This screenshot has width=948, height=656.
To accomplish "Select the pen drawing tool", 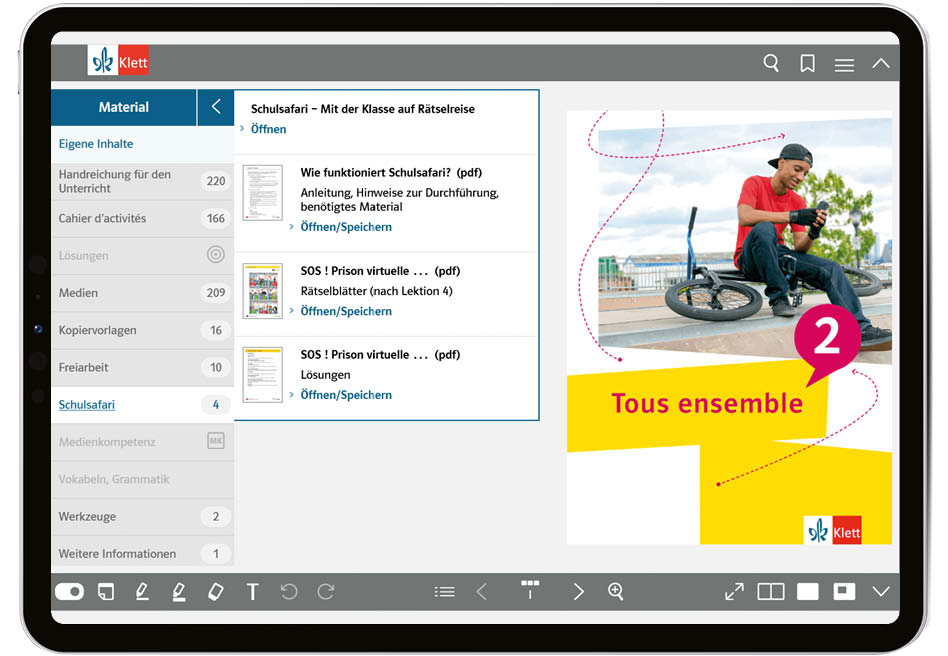I will [142, 591].
